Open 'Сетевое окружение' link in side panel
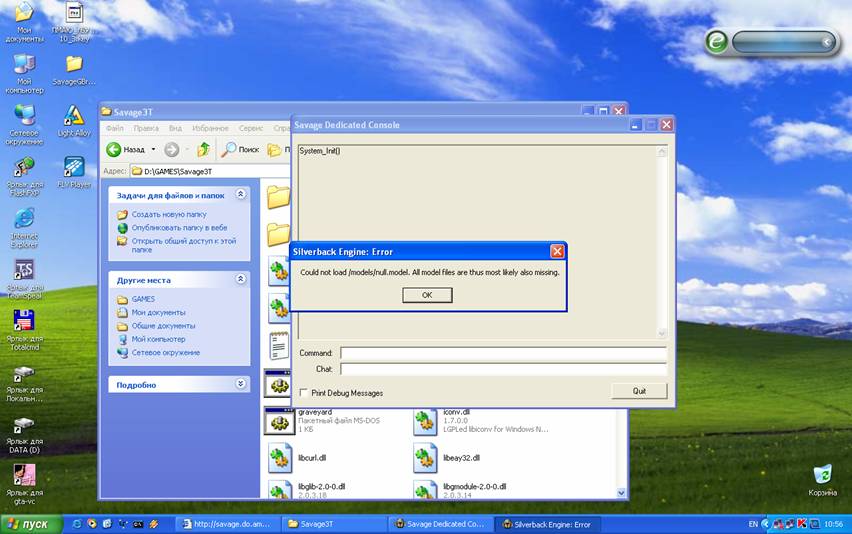Screen dimensions: 852x534 [166, 352]
